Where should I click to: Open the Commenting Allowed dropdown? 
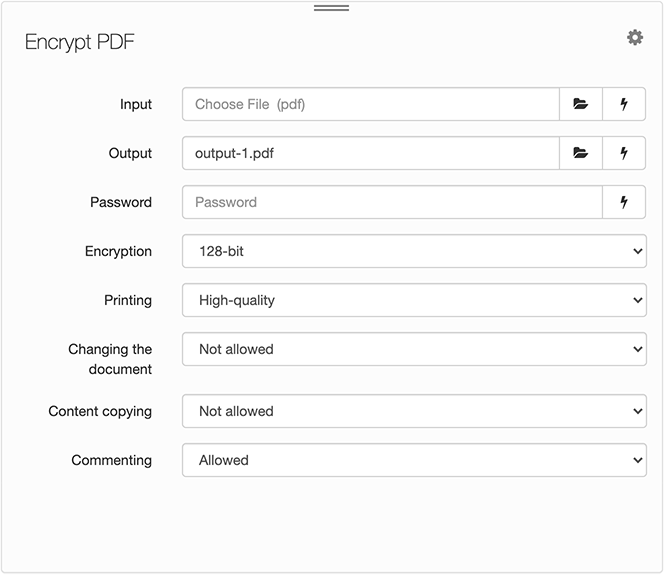(x=414, y=460)
